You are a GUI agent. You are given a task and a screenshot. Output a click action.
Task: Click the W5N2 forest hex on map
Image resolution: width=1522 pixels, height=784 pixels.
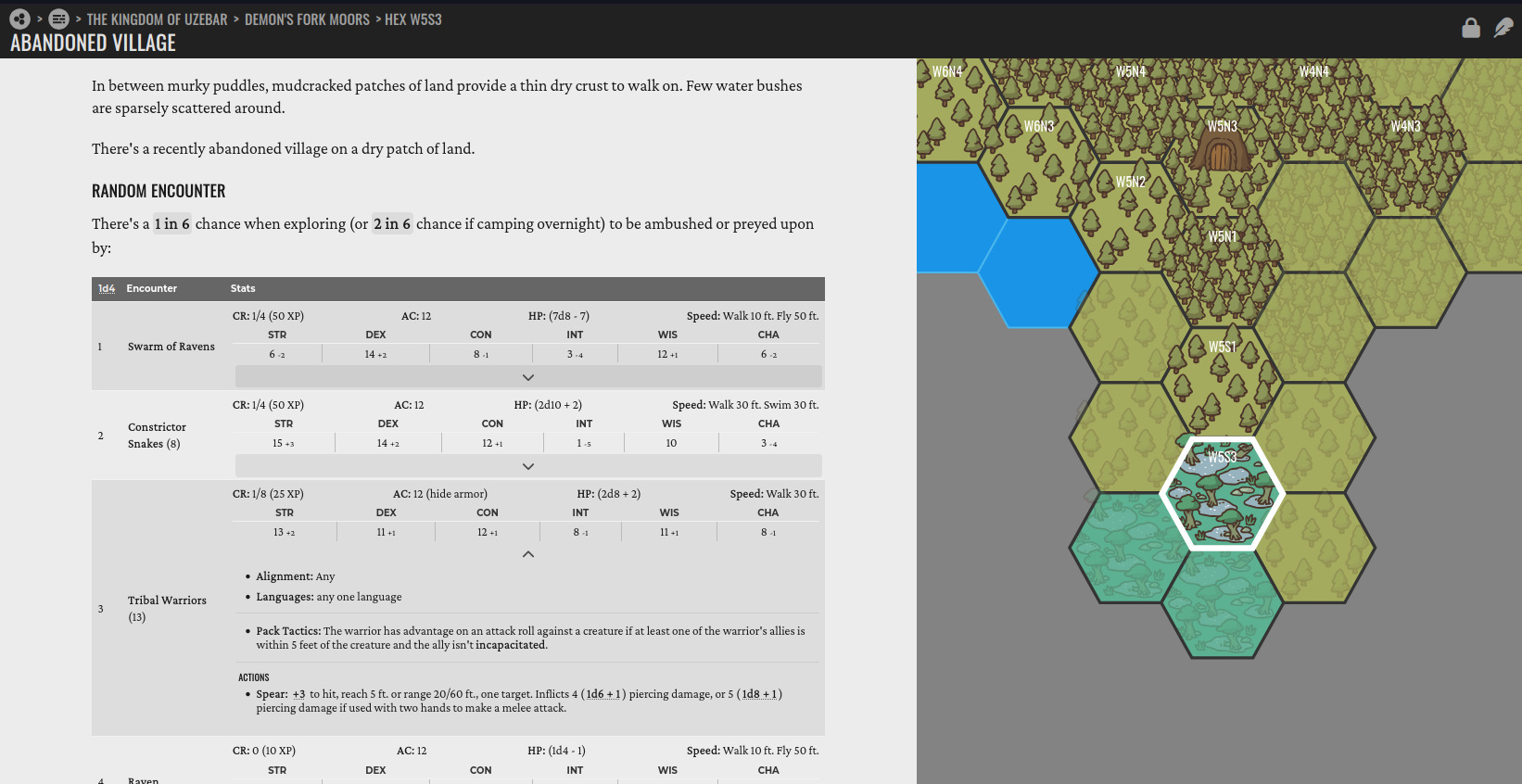[x=1130, y=218]
